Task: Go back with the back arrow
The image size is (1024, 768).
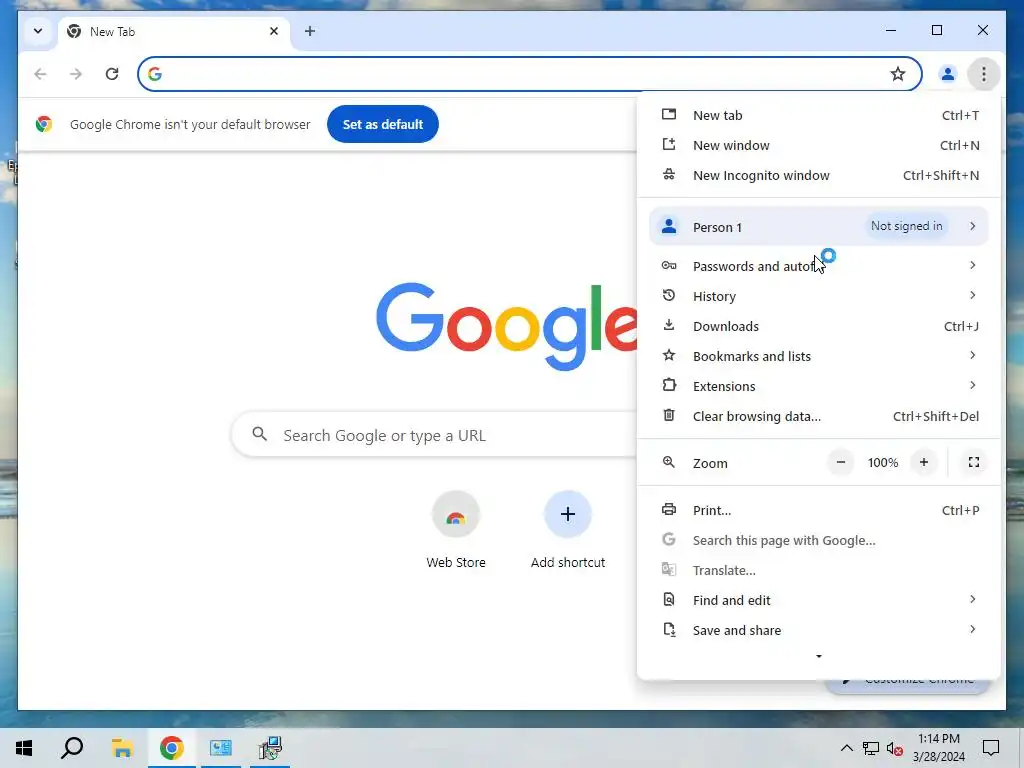Action: click(x=40, y=74)
